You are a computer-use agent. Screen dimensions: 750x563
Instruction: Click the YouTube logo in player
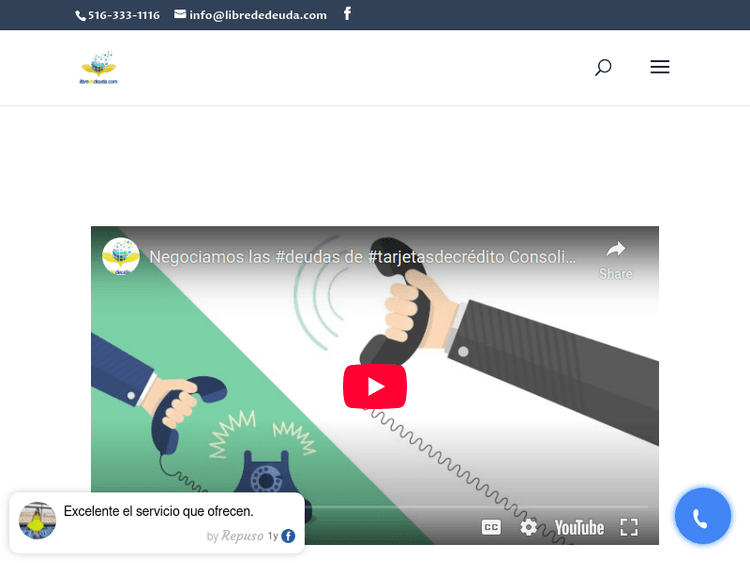coord(579,527)
